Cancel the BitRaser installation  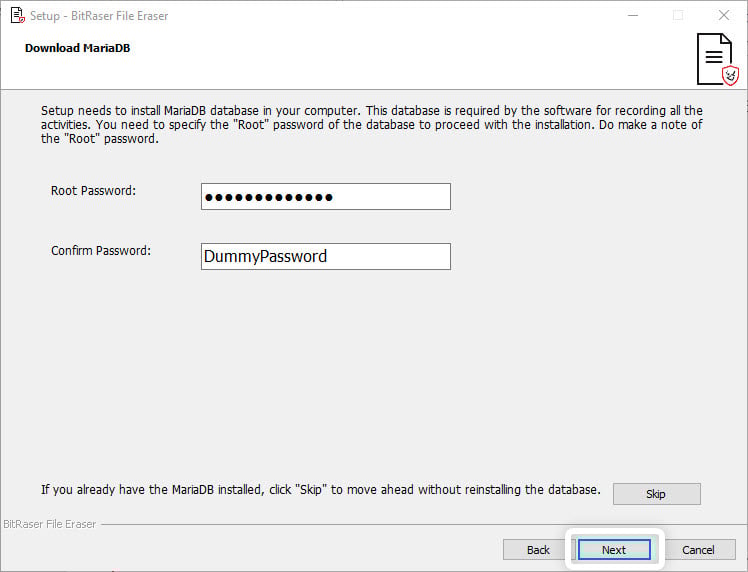pos(698,550)
